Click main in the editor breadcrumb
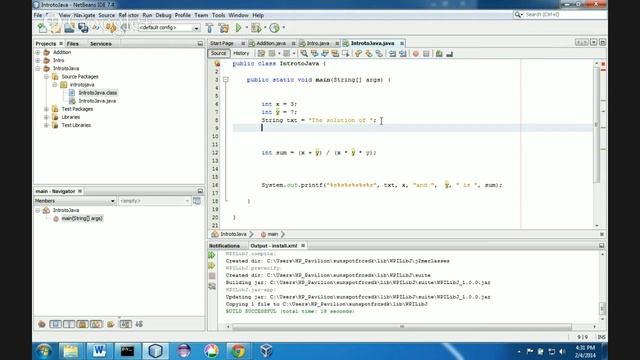This screenshot has height=360, width=640. [x=272, y=234]
